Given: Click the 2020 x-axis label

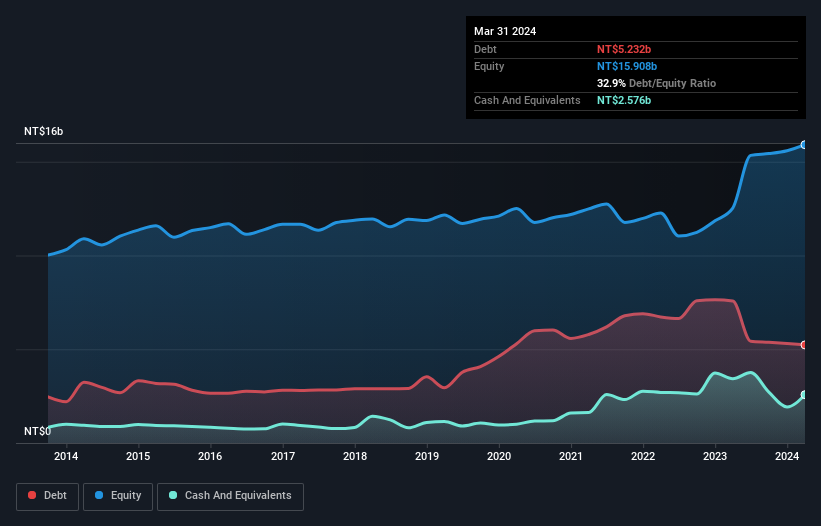Looking at the screenshot, I should click(499, 456).
